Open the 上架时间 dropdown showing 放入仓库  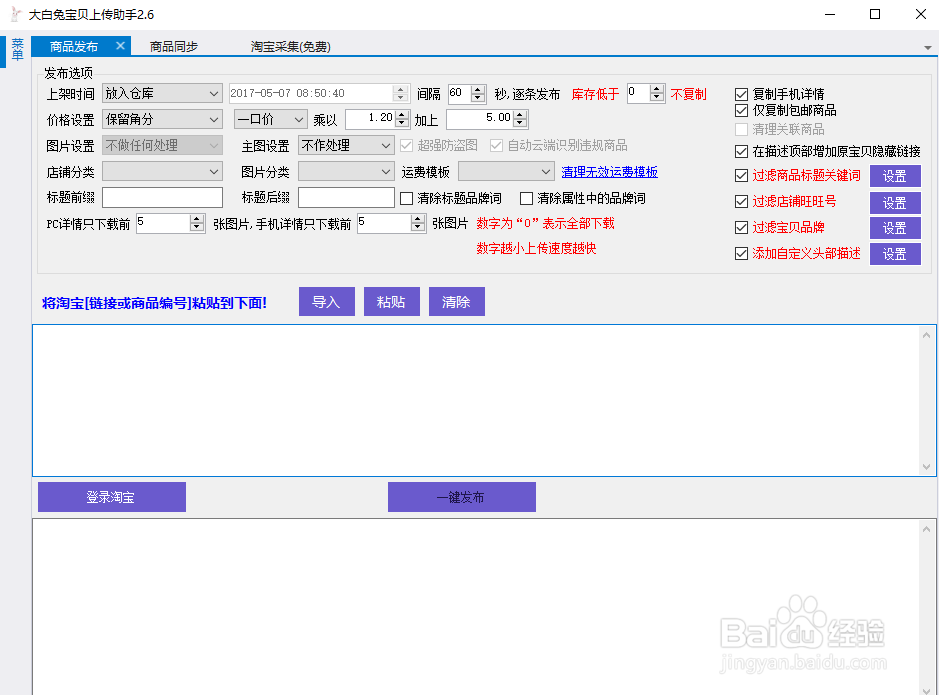click(162, 93)
